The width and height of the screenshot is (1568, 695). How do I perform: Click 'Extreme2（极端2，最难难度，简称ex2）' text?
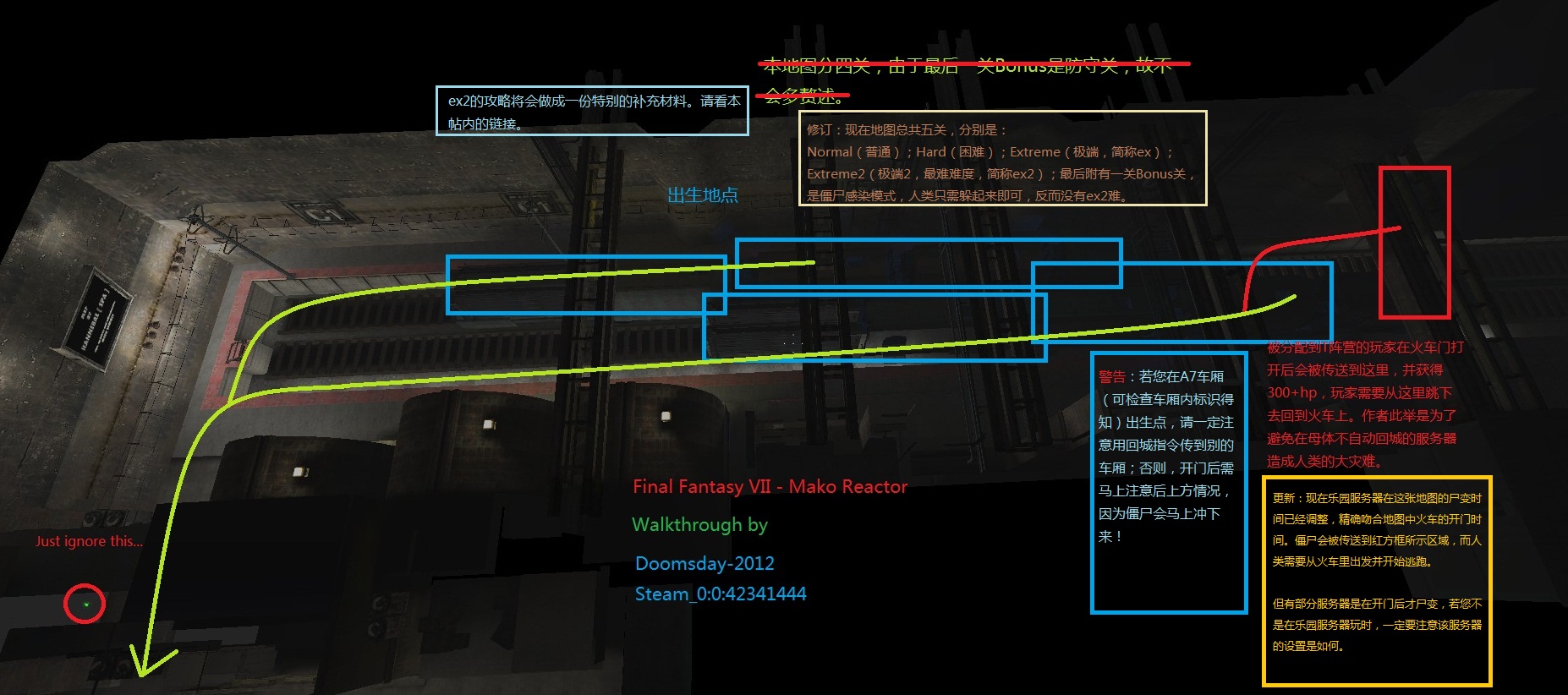927,173
